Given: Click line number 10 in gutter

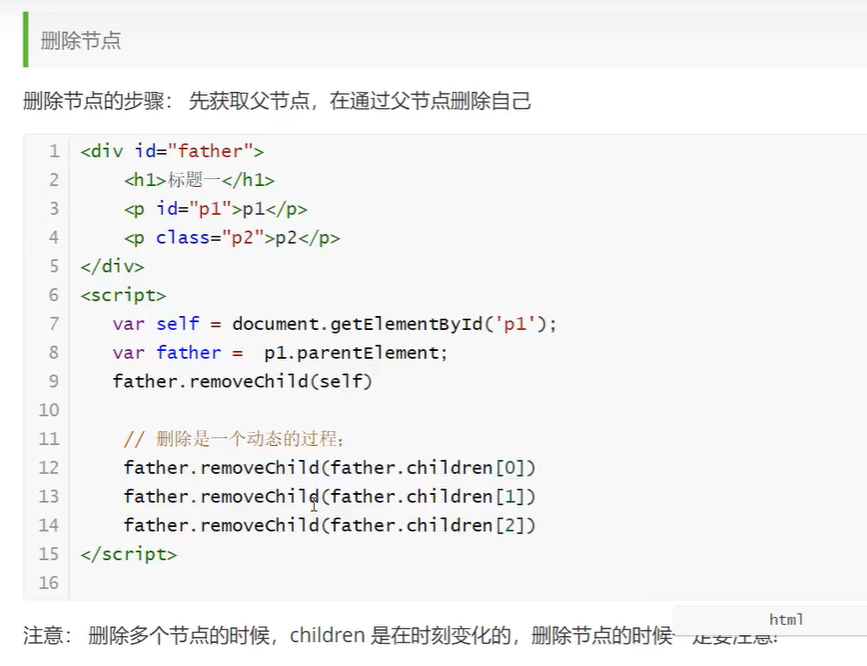Looking at the screenshot, I should [x=49, y=410].
